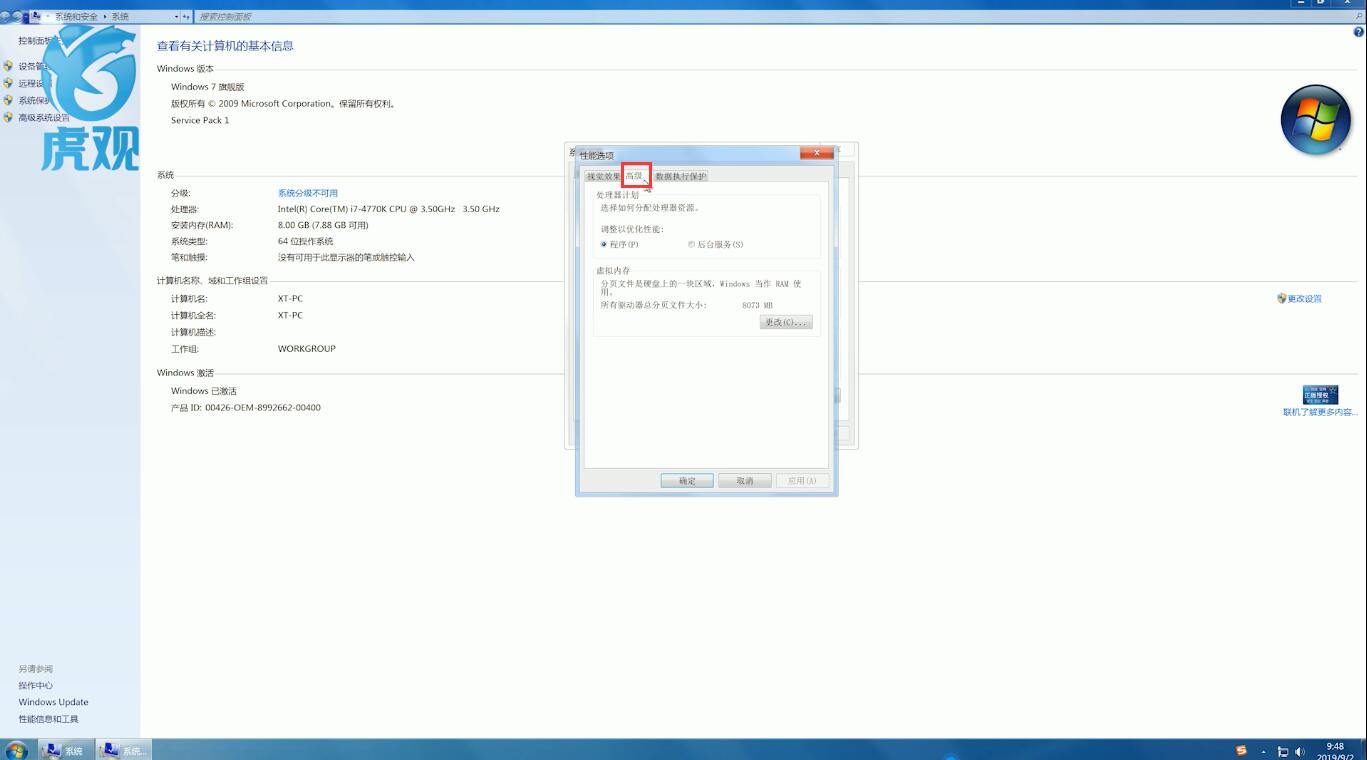This screenshot has height=760, width=1367.
Task: Open Windows Update in the see-also list
Action: [x=53, y=702]
